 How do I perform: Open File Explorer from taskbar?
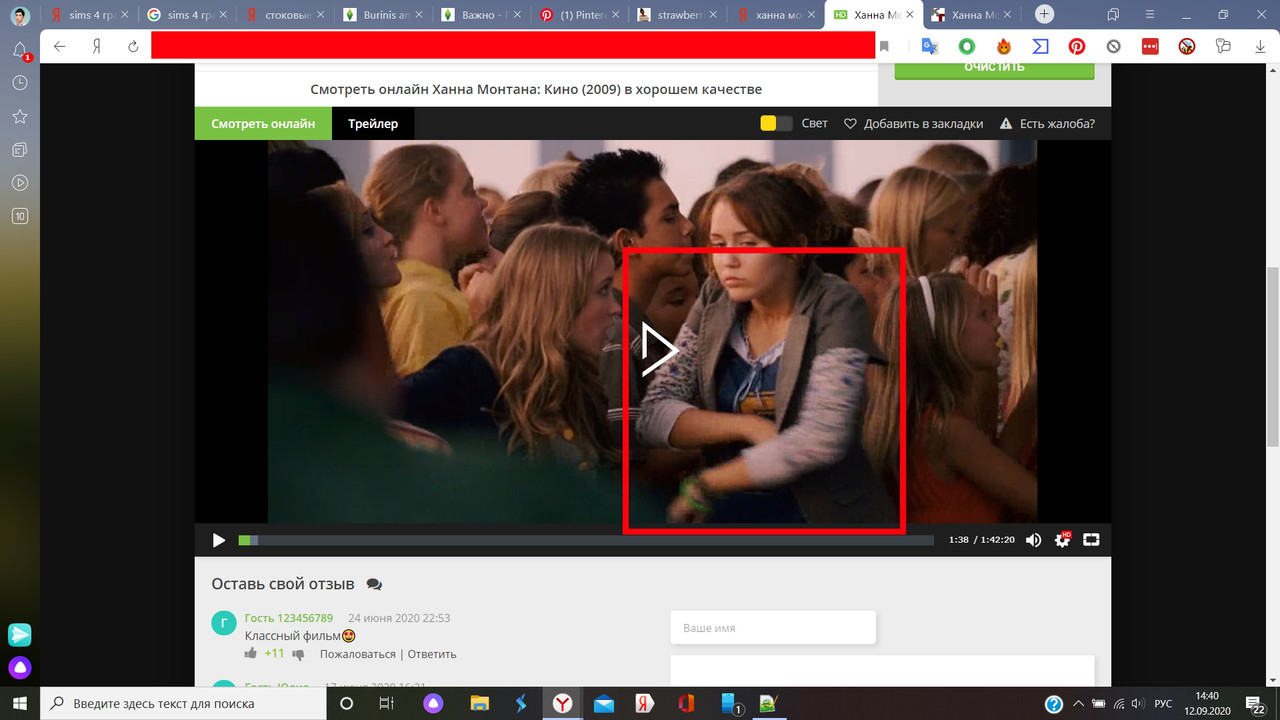click(480, 703)
